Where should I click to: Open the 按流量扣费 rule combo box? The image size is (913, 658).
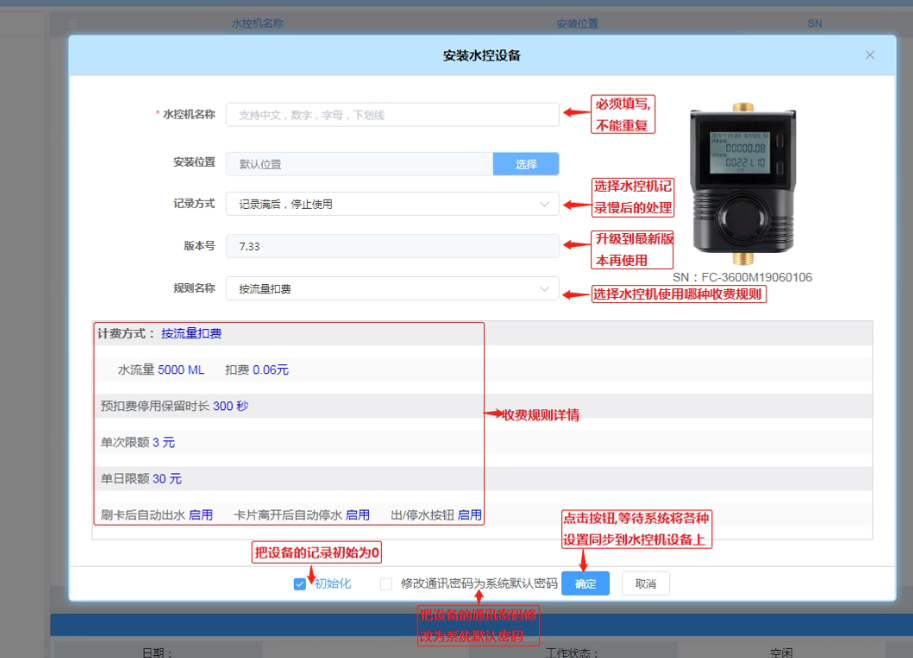(392, 289)
